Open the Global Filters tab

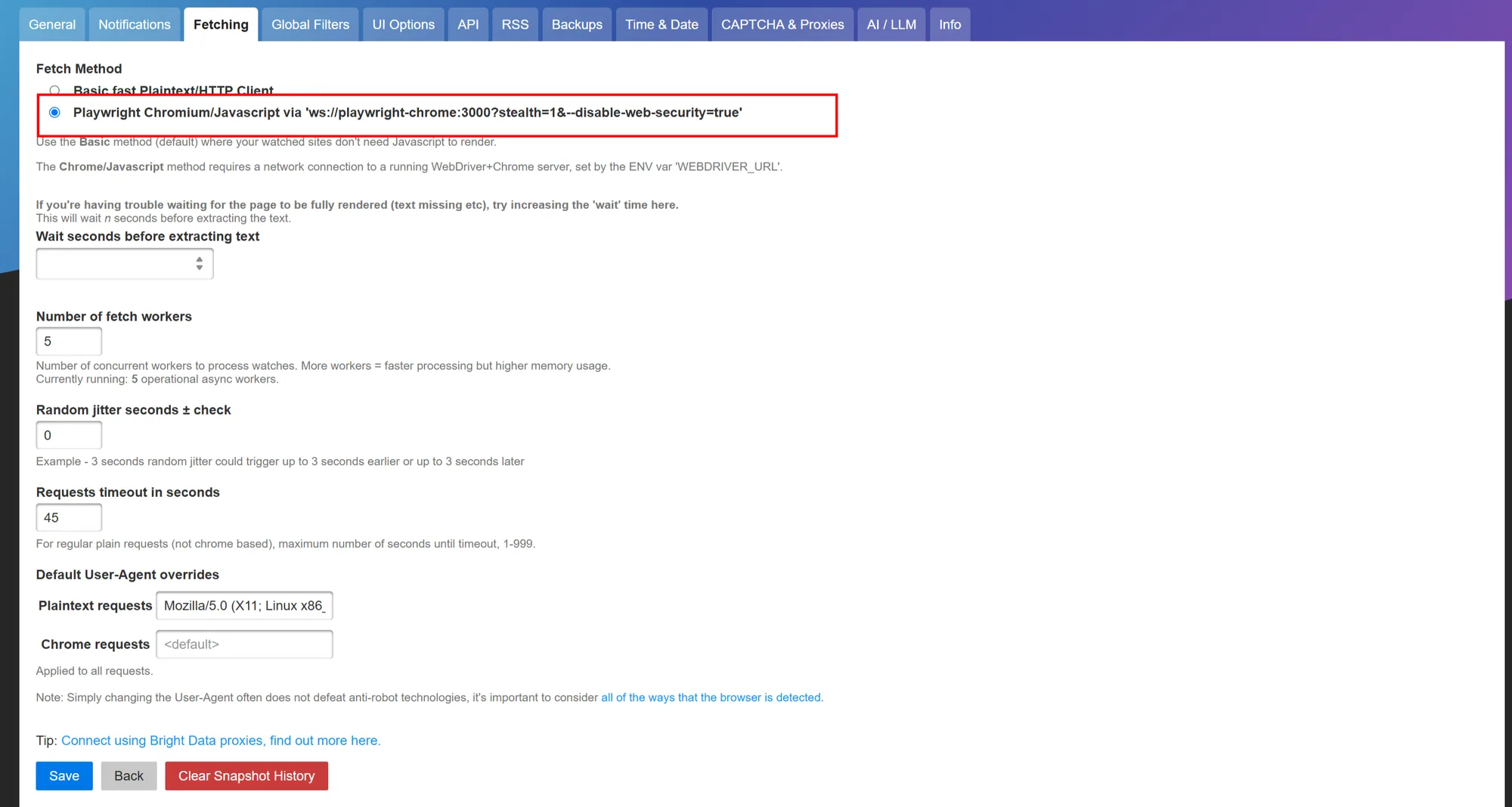click(x=310, y=24)
